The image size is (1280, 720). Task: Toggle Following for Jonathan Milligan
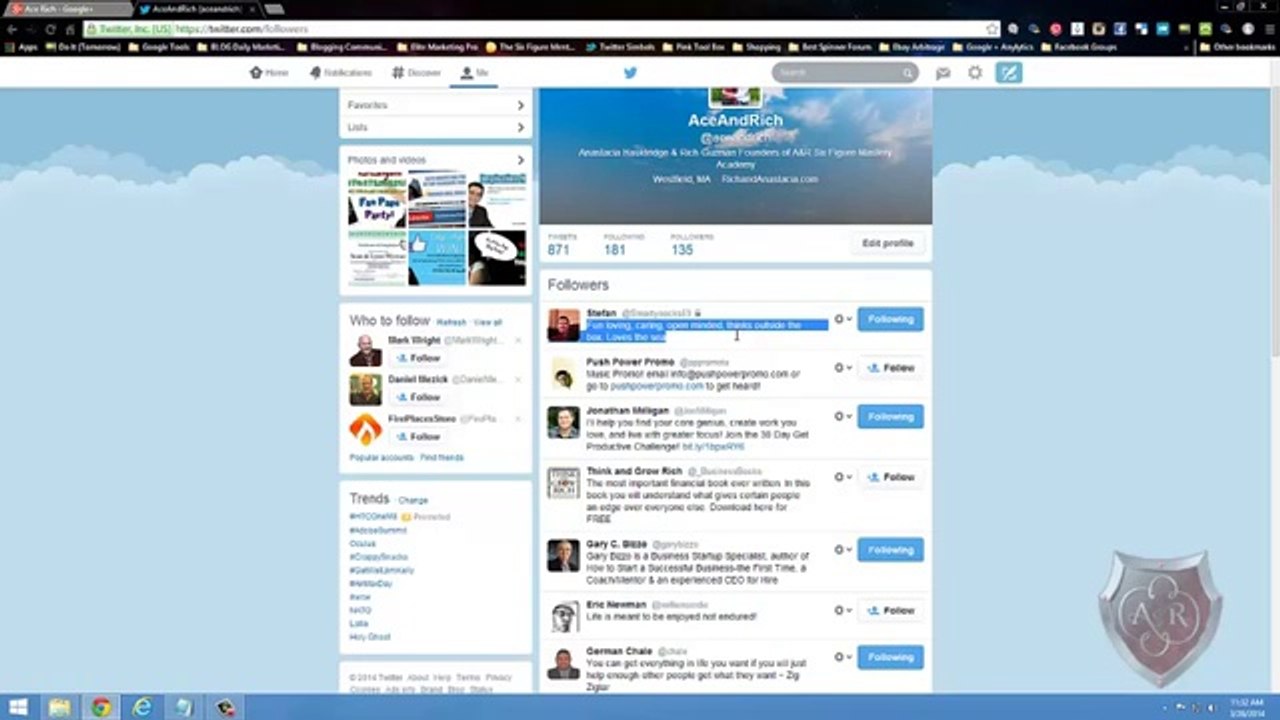890,416
